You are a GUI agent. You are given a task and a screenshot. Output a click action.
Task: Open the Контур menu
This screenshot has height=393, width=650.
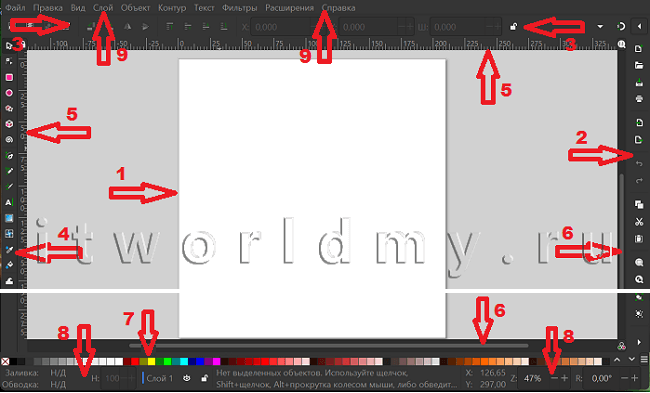click(172, 8)
